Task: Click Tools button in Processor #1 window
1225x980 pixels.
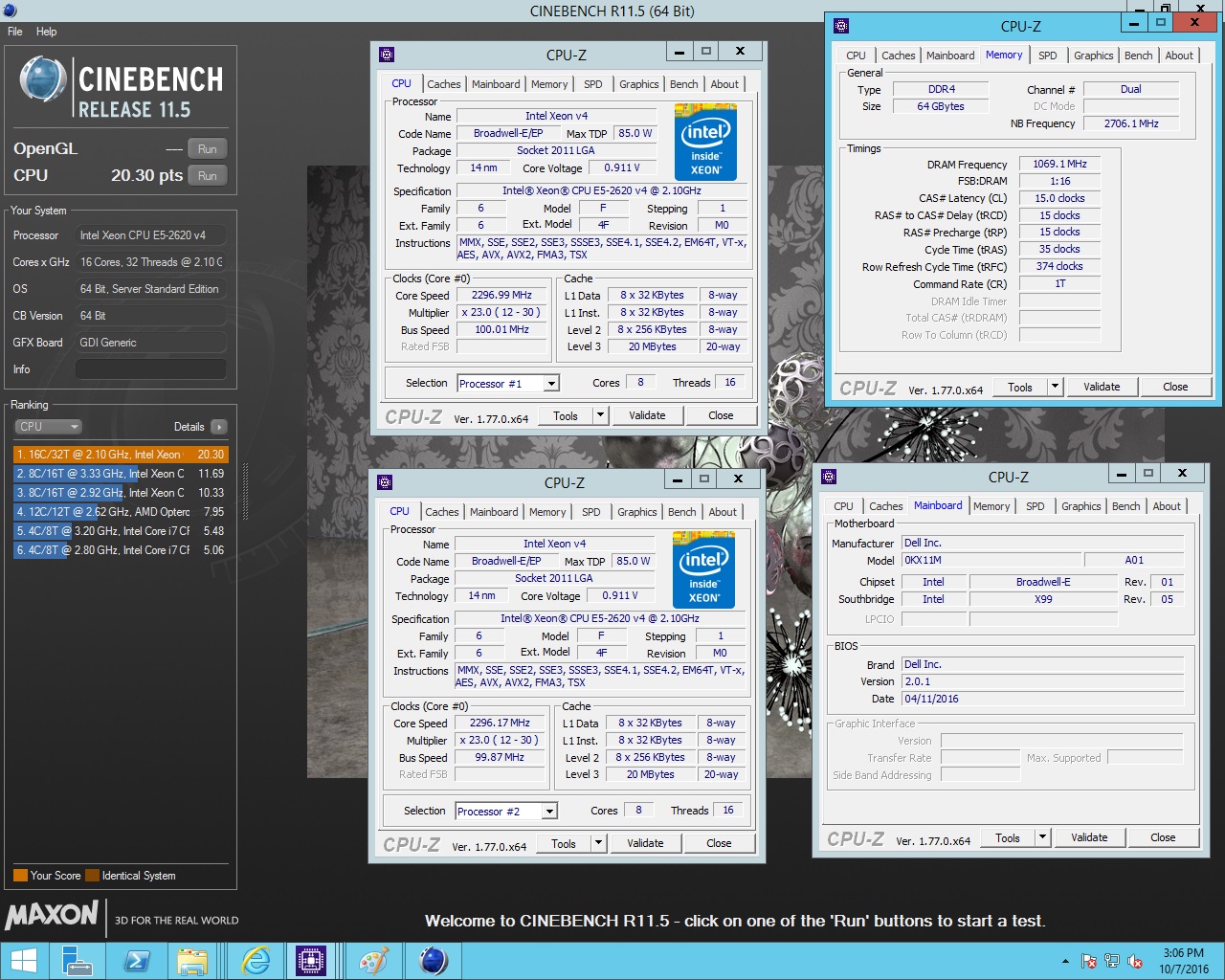Action: tap(566, 415)
